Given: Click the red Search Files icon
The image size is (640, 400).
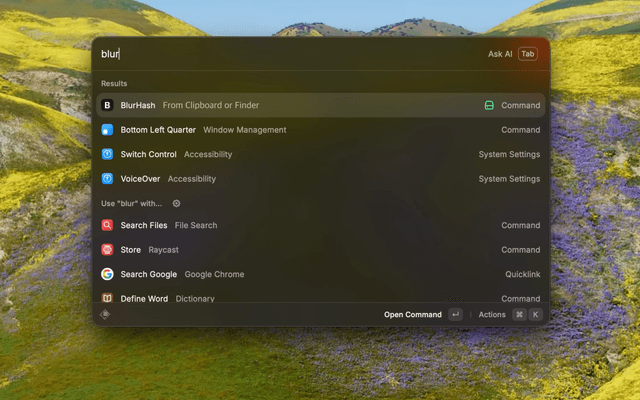Looking at the screenshot, I should pyautogui.click(x=108, y=225).
